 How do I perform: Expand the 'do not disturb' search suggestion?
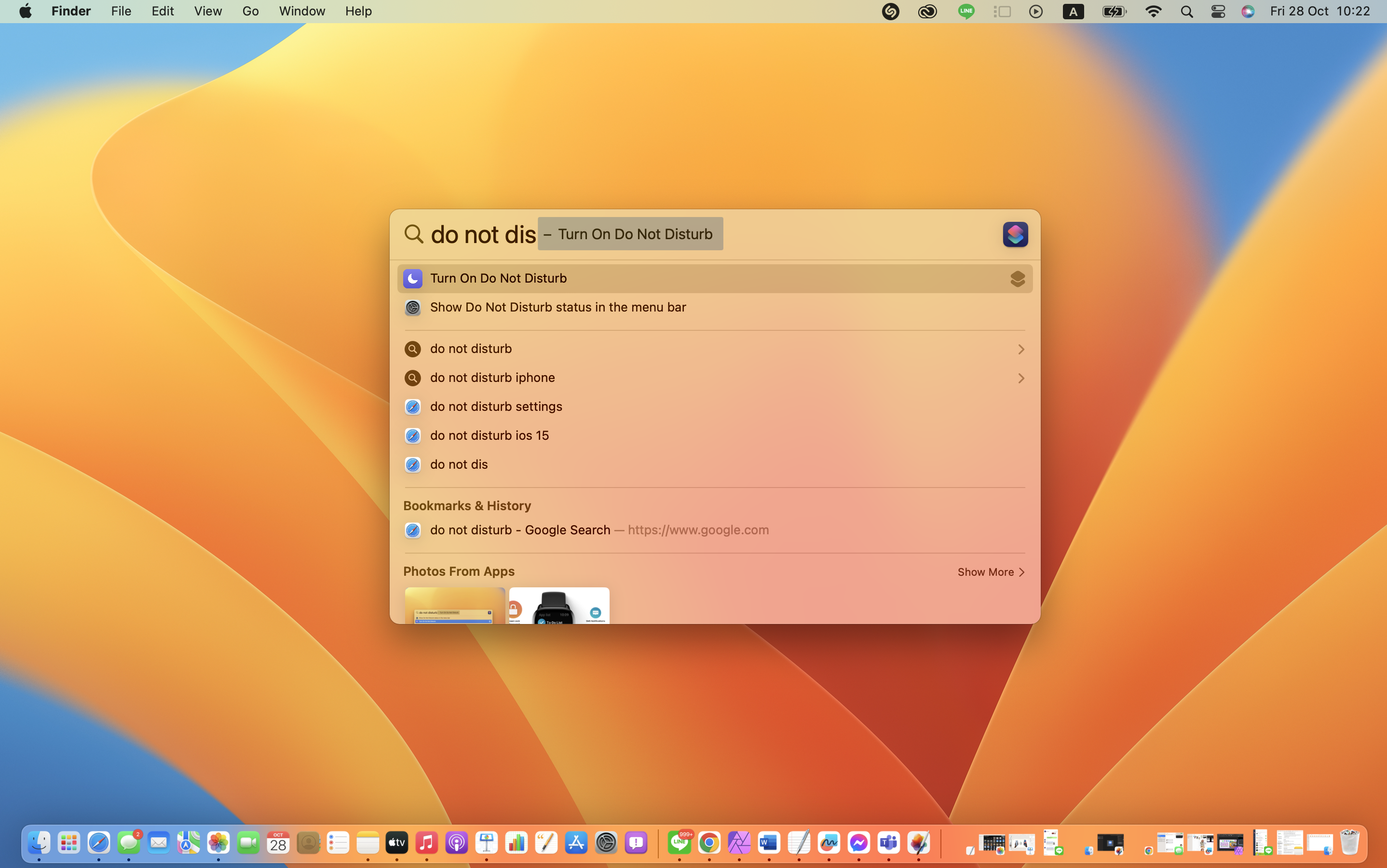(1021, 349)
